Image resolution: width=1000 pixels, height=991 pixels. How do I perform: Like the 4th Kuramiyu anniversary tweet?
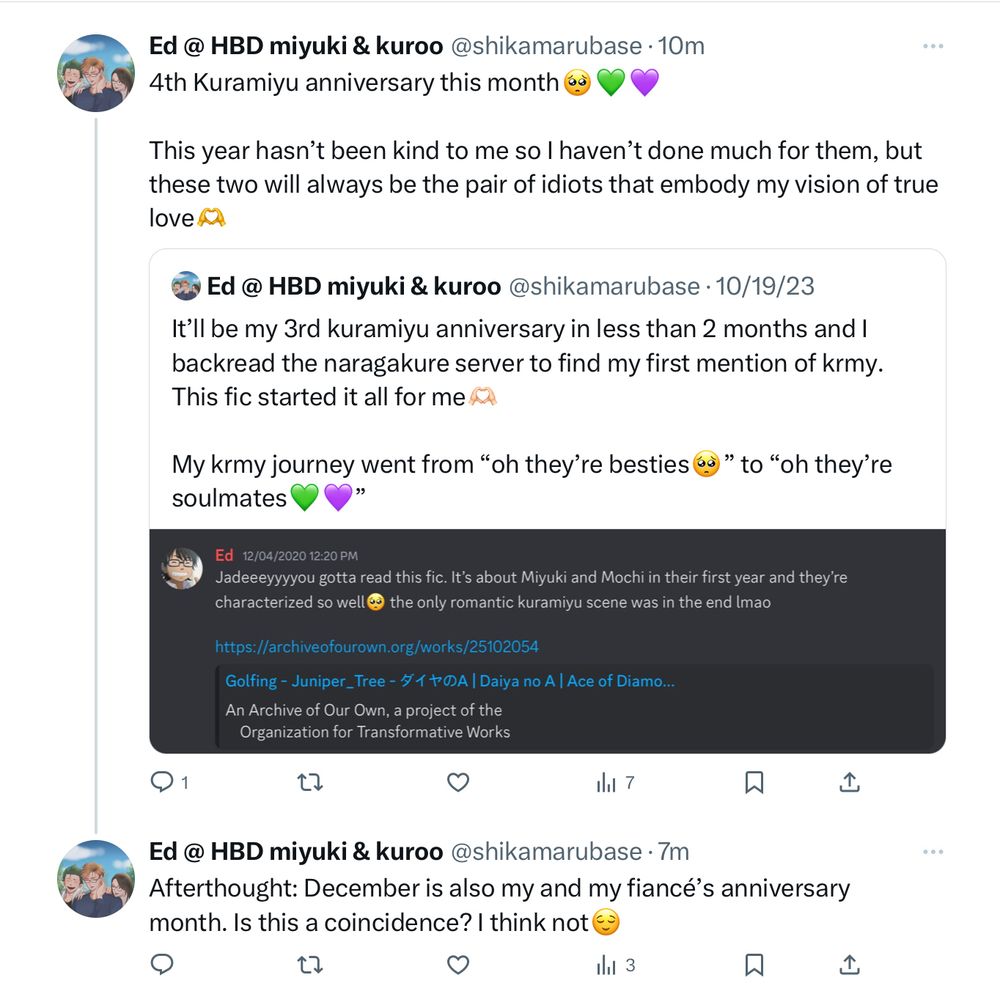coord(458,782)
